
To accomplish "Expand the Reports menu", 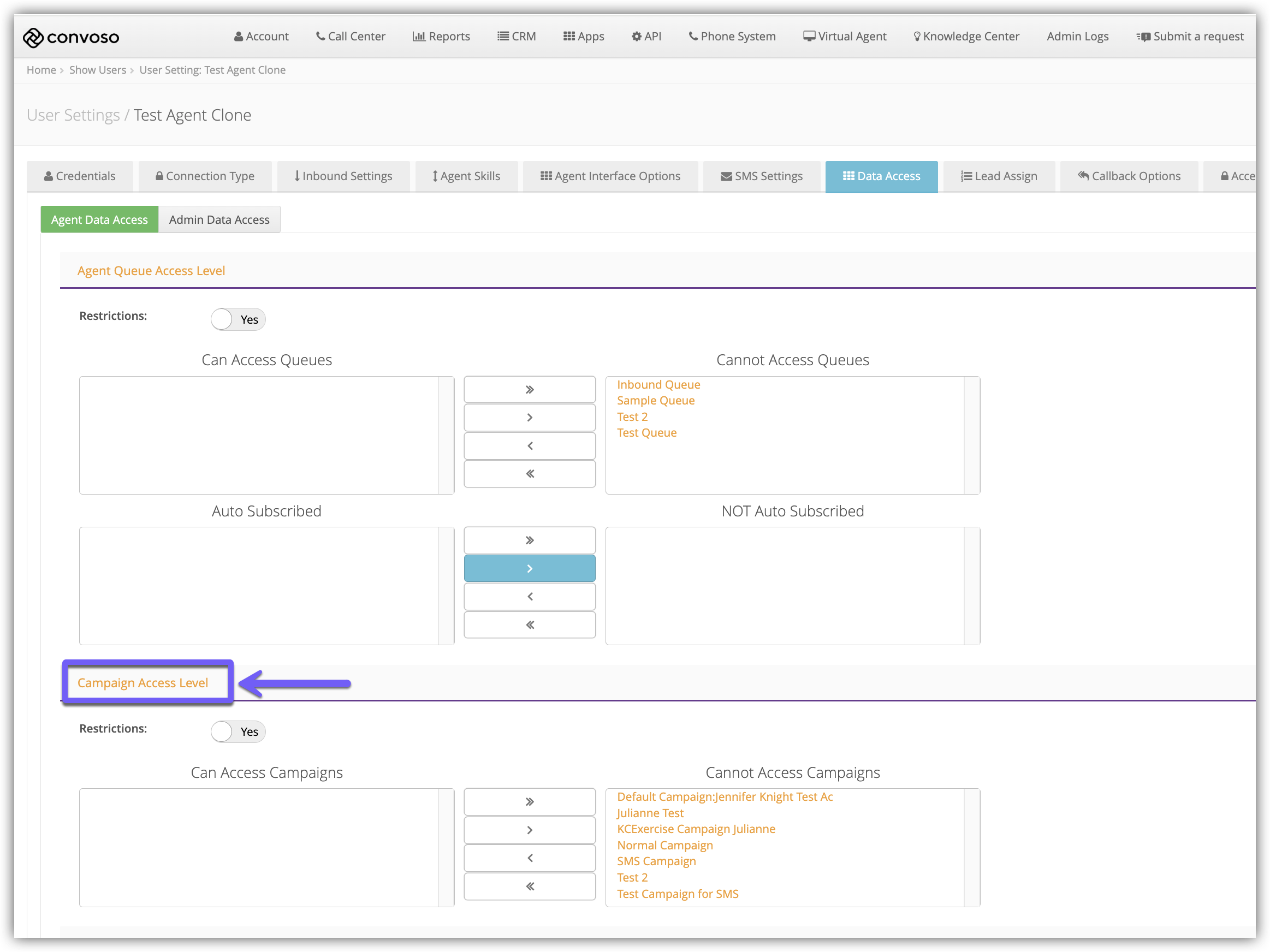I will (x=441, y=36).
